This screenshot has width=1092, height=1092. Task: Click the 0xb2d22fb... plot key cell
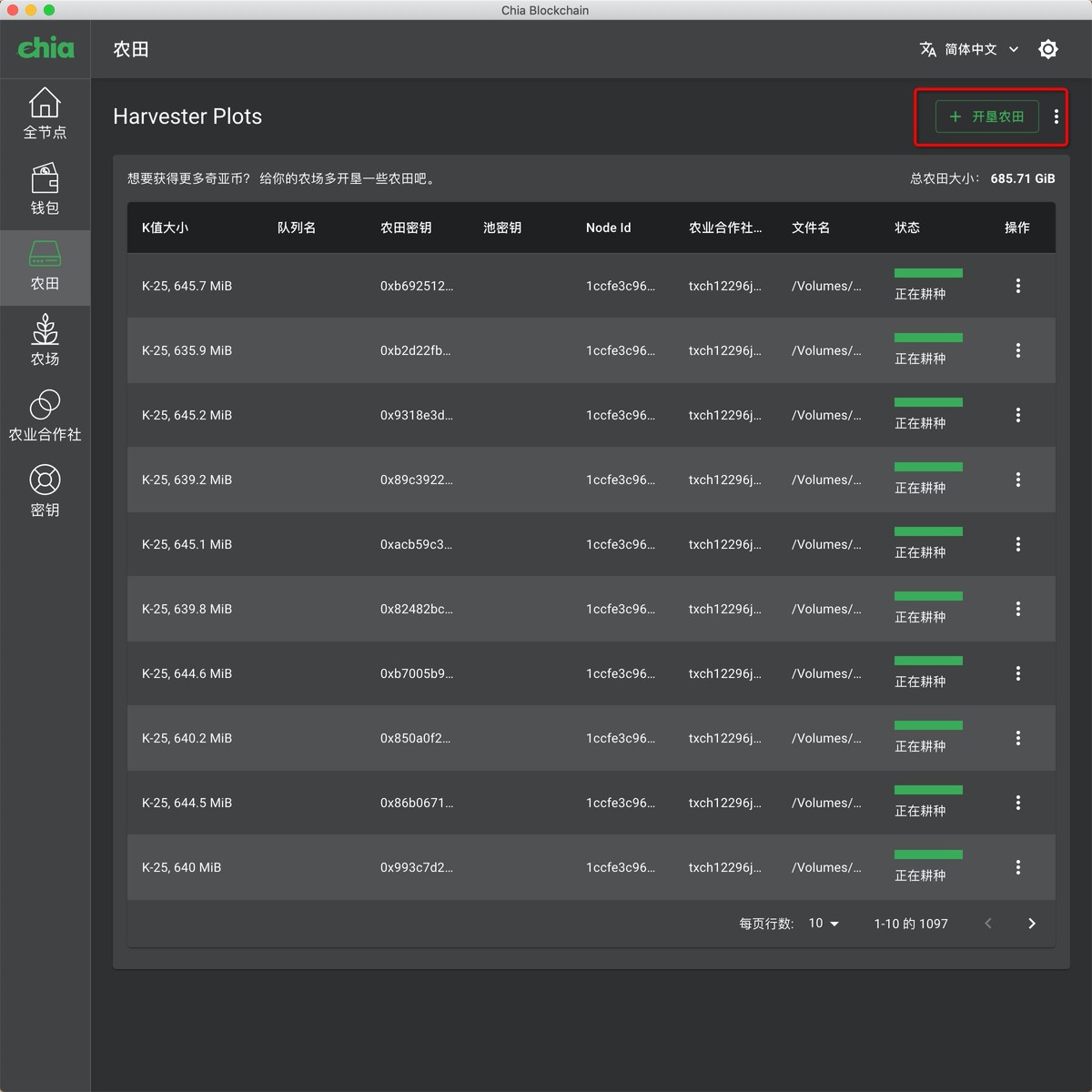[x=415, y=350]
